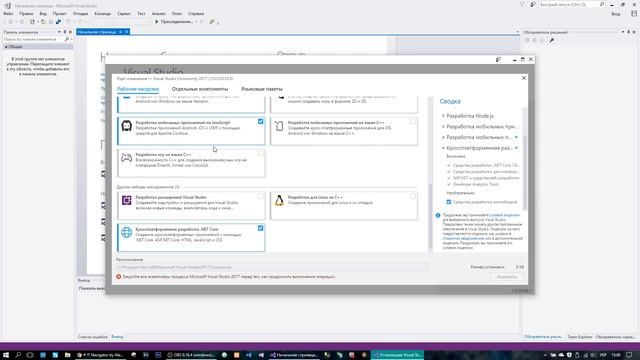Select the Linux penguin workload icon
The width and height of the screenshot is (640, 360).
click(279, 200)
